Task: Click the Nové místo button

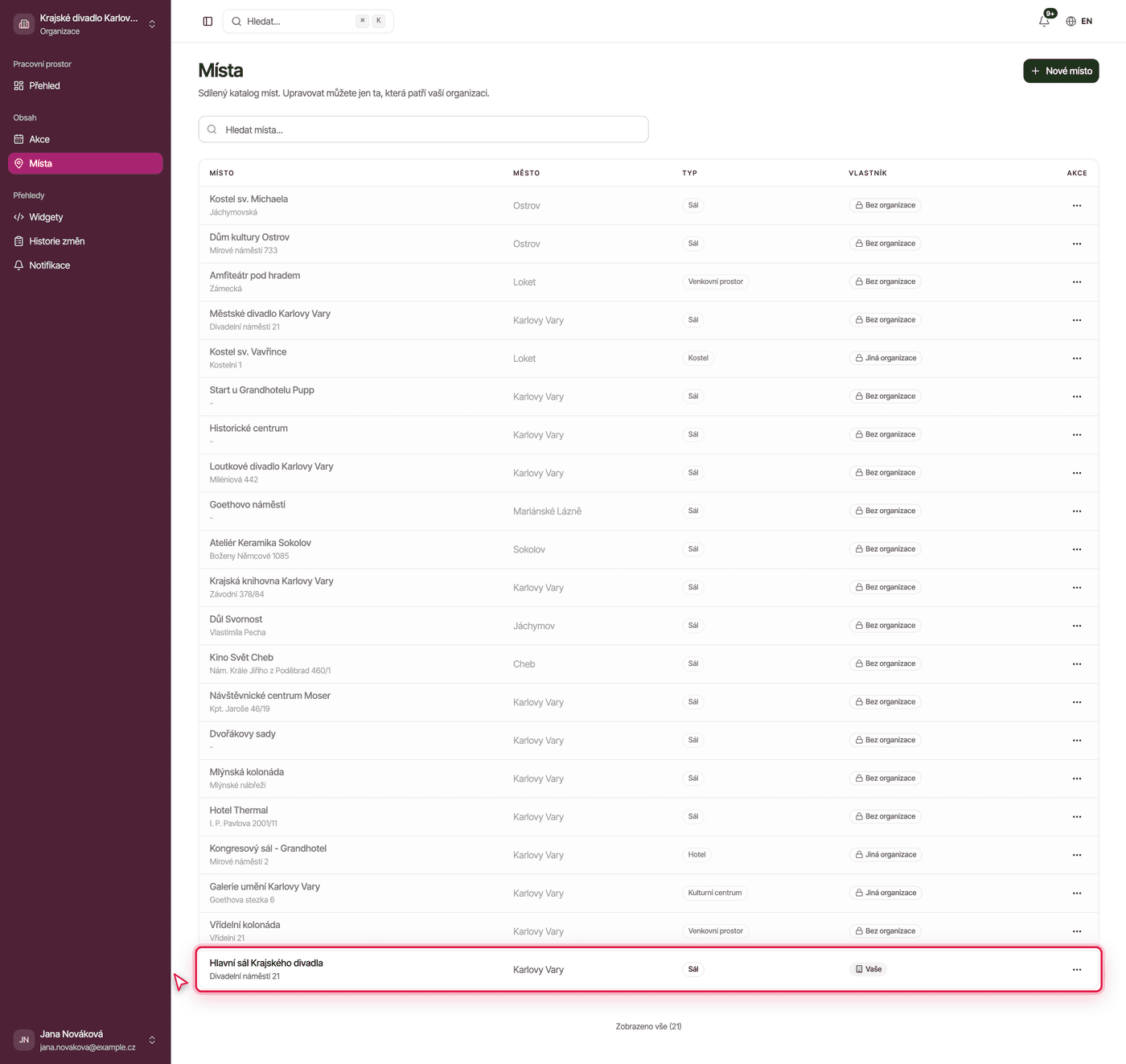Action: (x=1061, y=71)
